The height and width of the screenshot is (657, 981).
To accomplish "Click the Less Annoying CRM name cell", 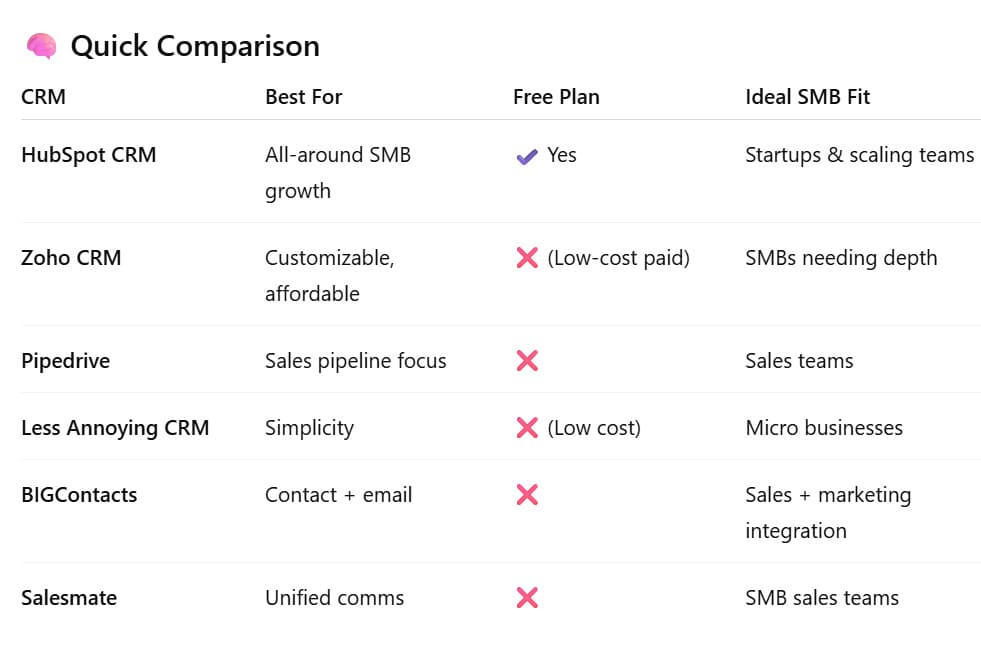I will (x=115, y=428).
